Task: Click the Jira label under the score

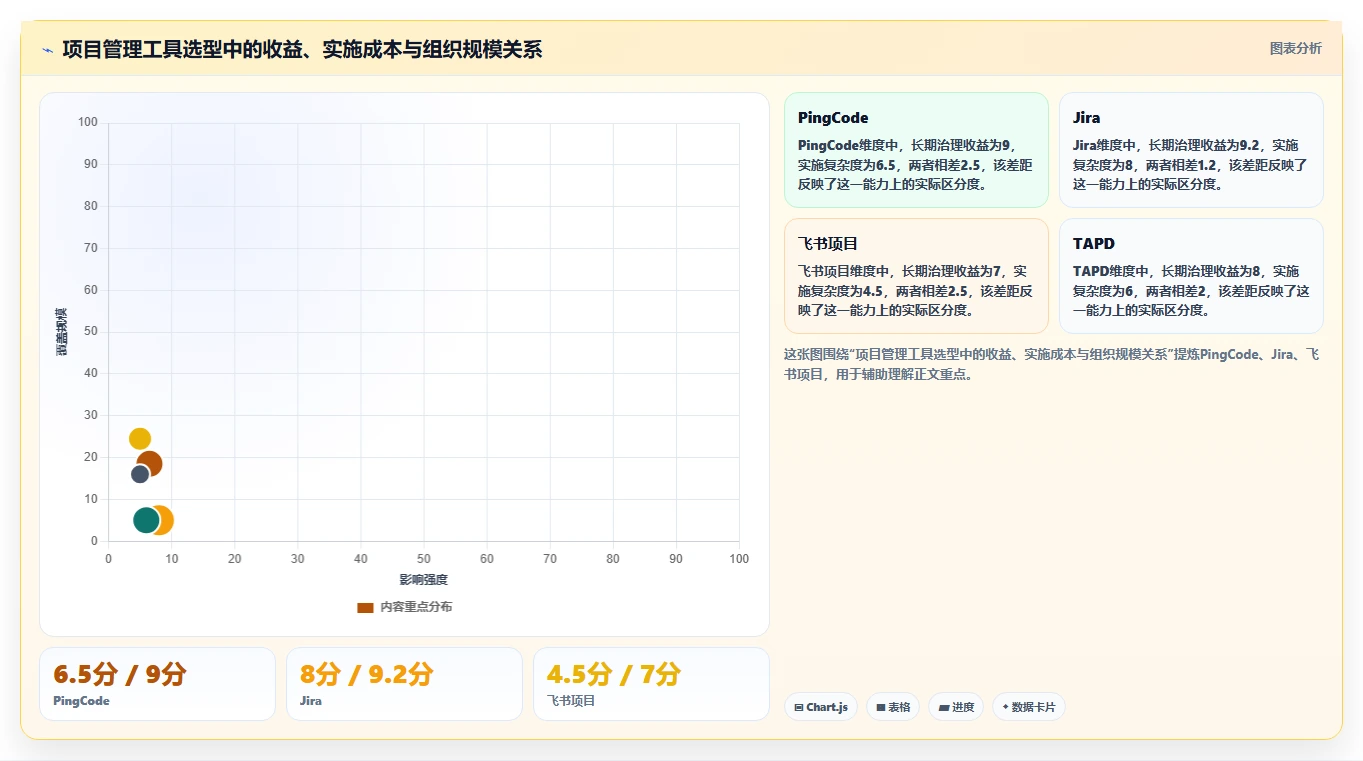Action: 311,701
